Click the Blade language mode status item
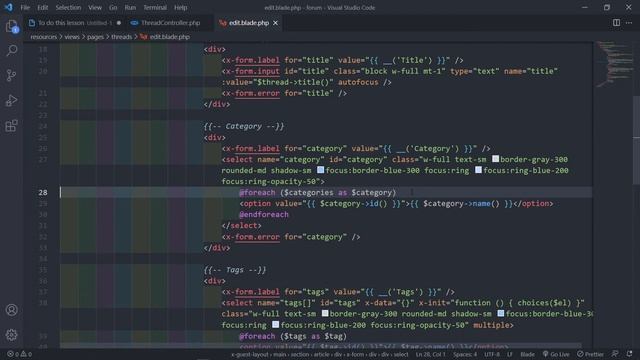Screen dimensions: 640x360 tap(527, 354)
